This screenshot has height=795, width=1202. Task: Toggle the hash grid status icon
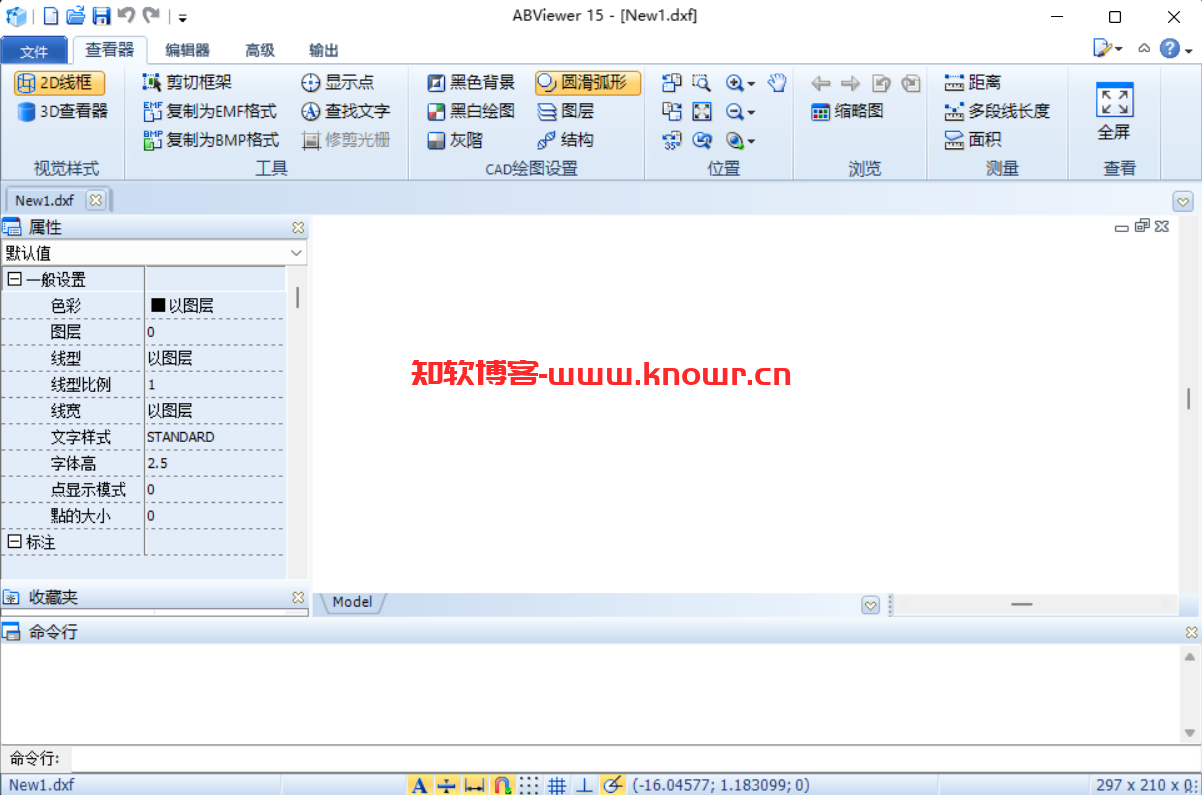[557, 785]
